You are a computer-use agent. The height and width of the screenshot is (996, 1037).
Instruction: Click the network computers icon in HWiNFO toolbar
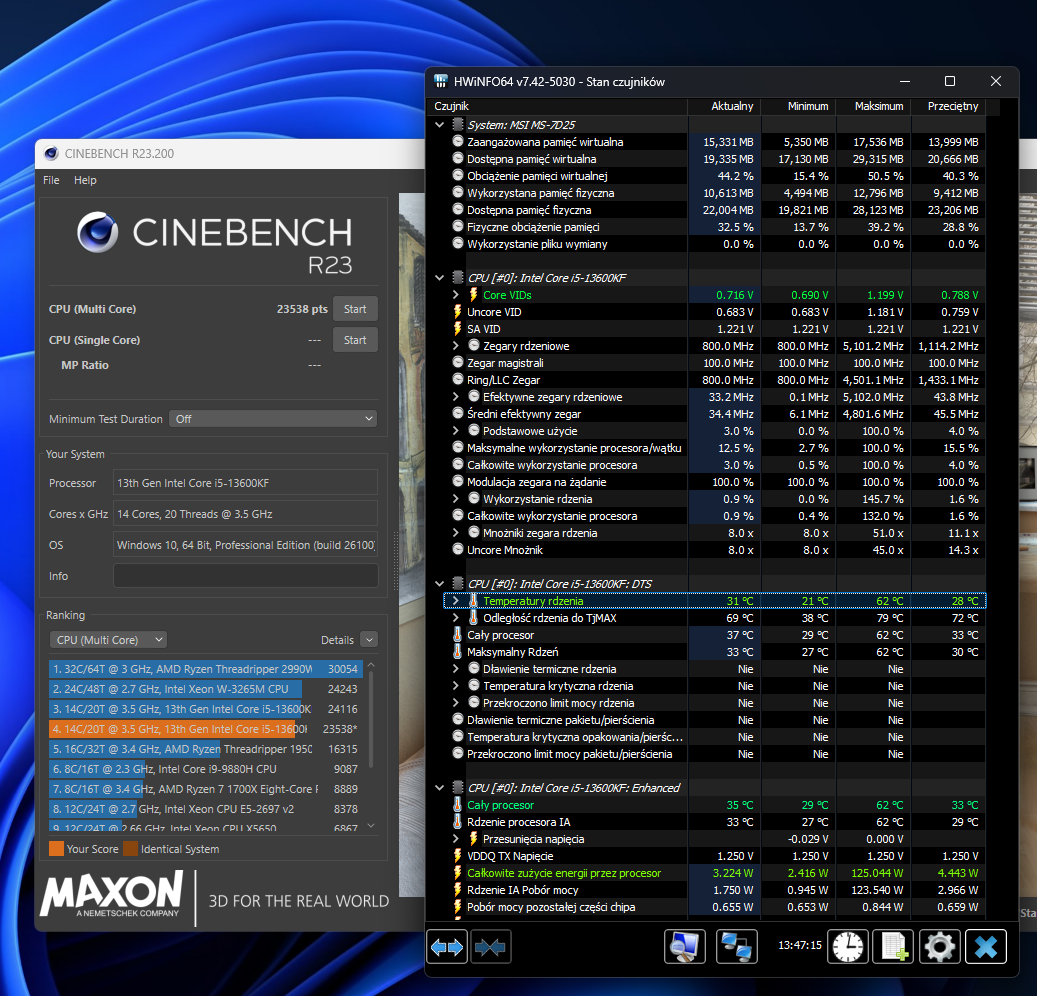[736, 947]
